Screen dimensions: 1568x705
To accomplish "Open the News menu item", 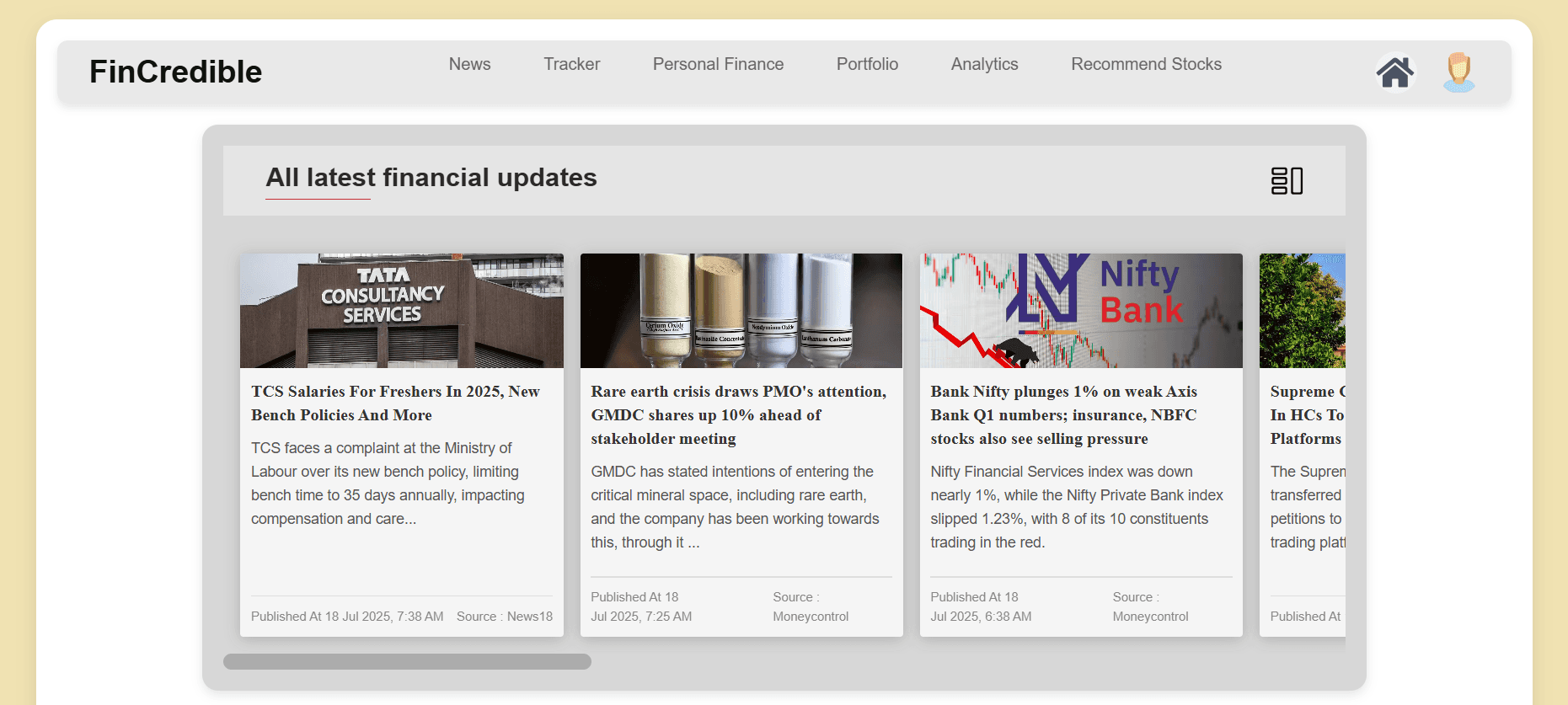I will click(x=469, y=64).
